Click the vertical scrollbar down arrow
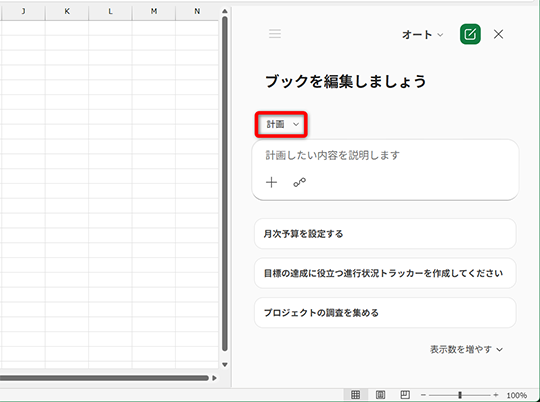Viewport: 540px width, 402px height. pyautogui.click(x=225, y=364)
